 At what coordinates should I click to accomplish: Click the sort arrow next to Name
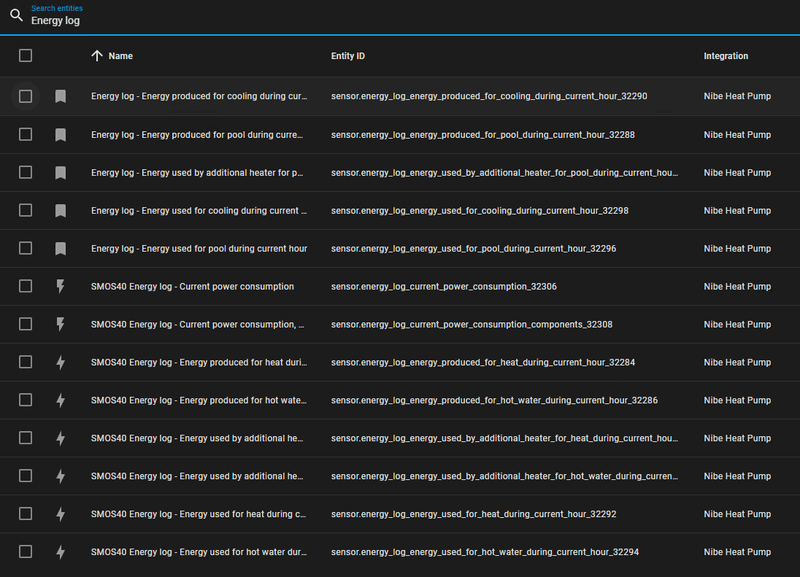coord(97,56)
